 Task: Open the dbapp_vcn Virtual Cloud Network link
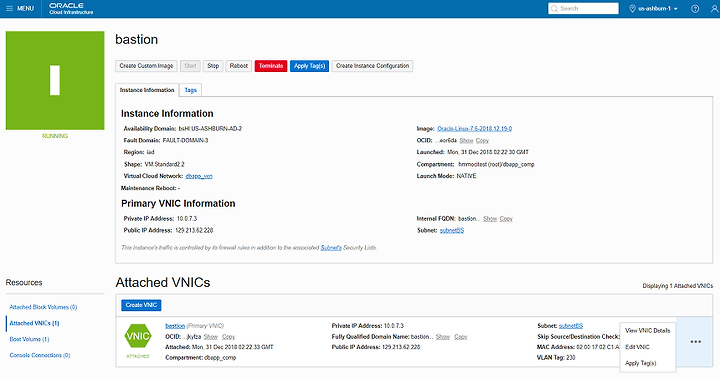[199, 176]
